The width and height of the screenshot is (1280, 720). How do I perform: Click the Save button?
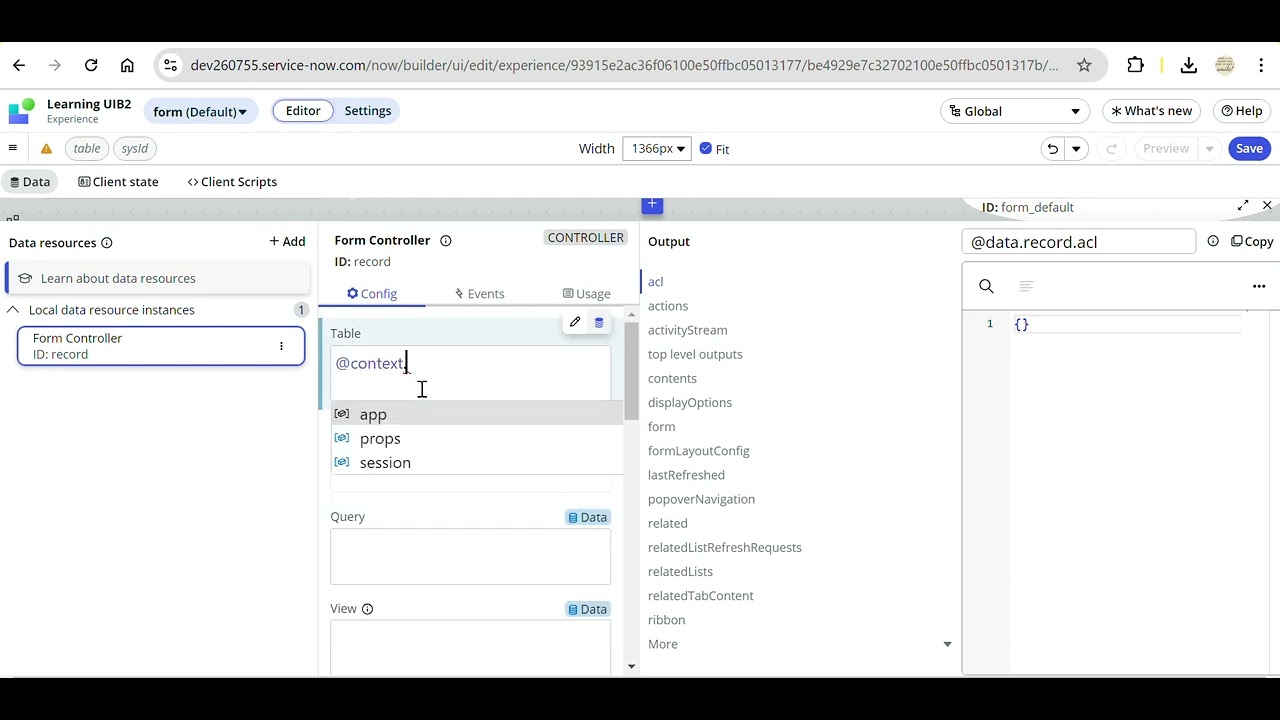[1249, 149]
